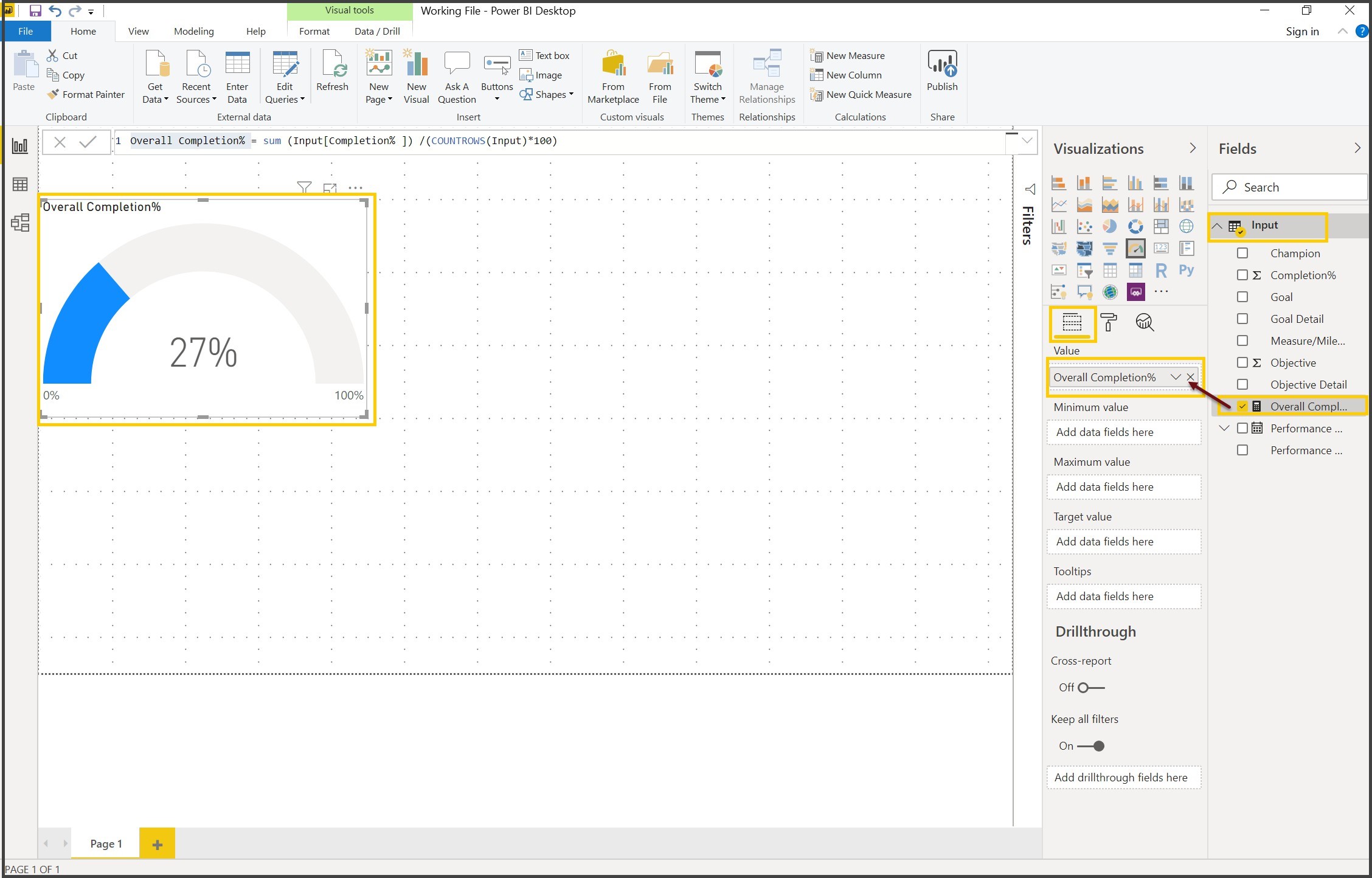The width and height of the screenshot is (1372, 878).
Task: Click the Refresh button
Action: click(332, 71)
